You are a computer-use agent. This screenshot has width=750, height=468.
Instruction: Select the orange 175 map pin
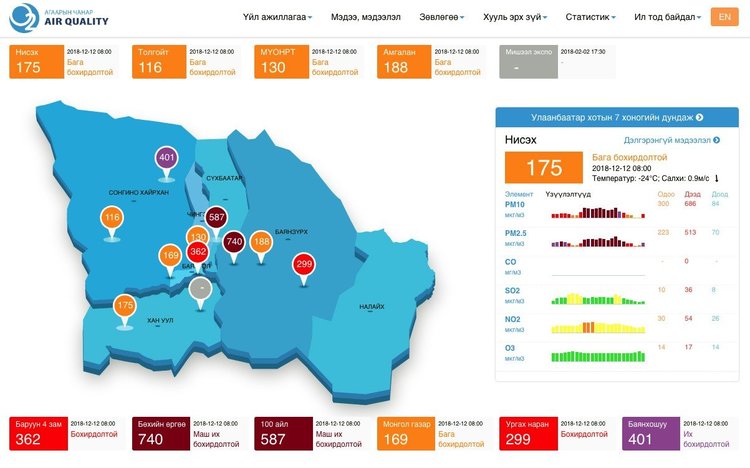pyautogui.click(x=125, y=305)
